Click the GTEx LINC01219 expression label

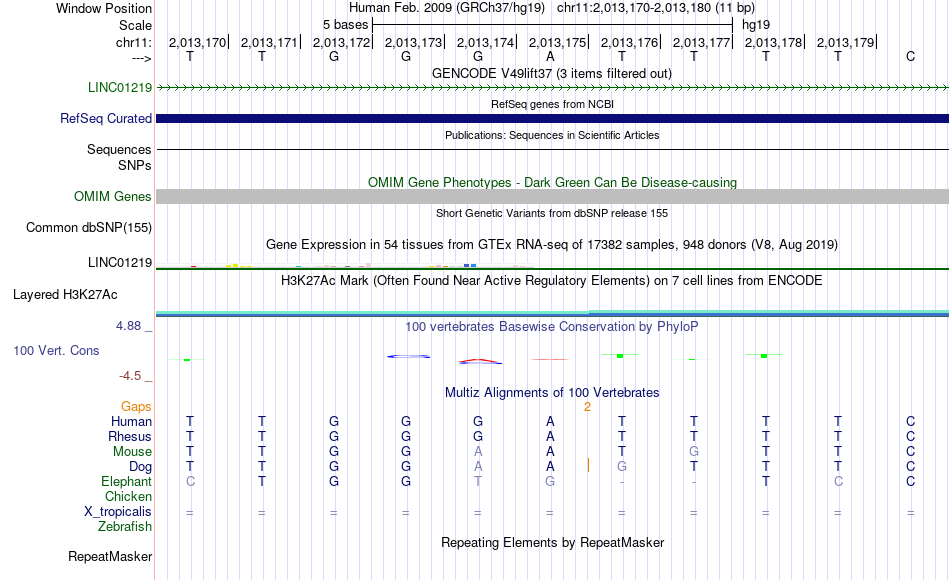[x=120, y=262]
